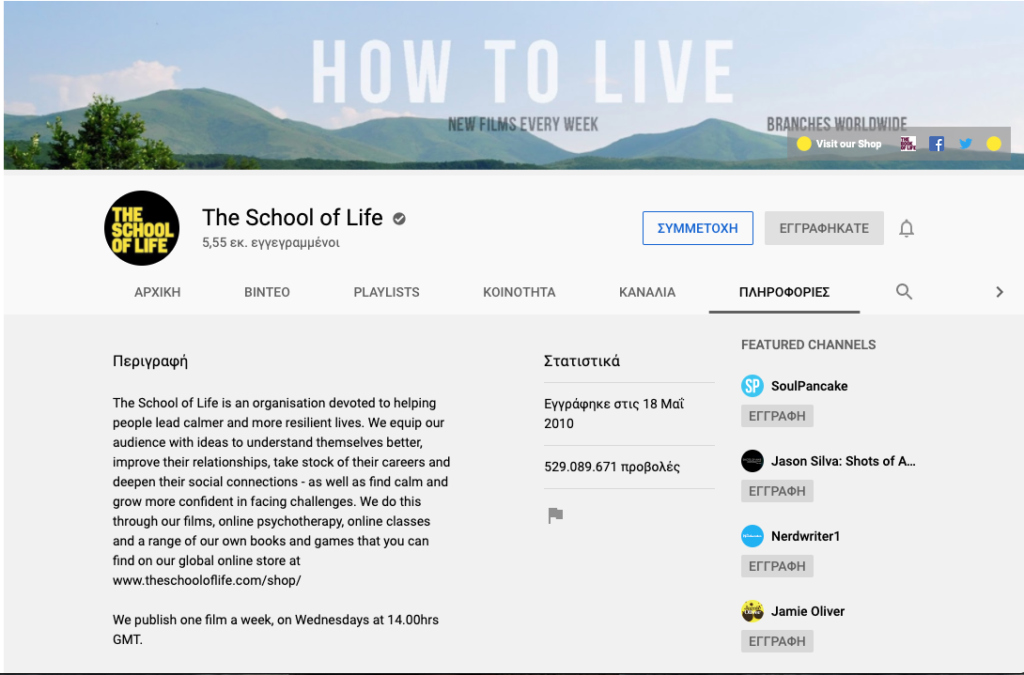Image resolution: width=1024 pixels, height=675 pixels.
Task: Switch to the ΒΙΝΤΕΟ tab
Action: 267,292
